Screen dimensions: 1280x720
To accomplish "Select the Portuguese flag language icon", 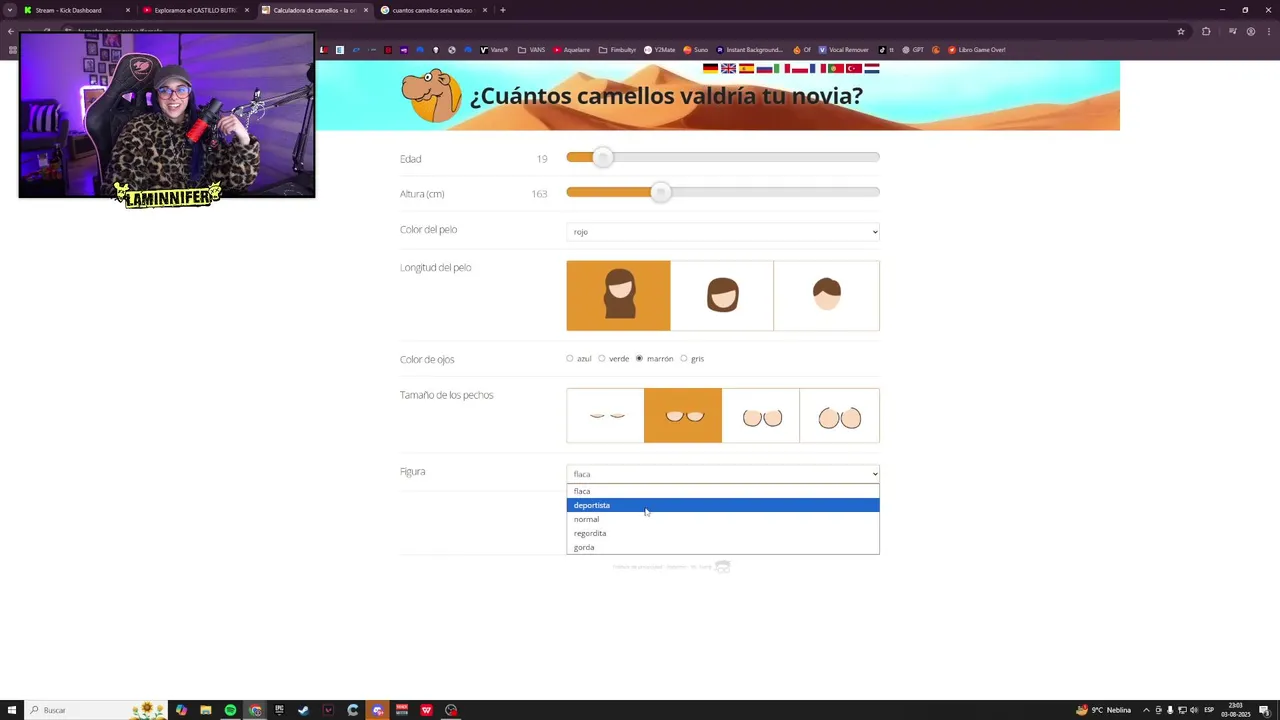I will (836, 69).
